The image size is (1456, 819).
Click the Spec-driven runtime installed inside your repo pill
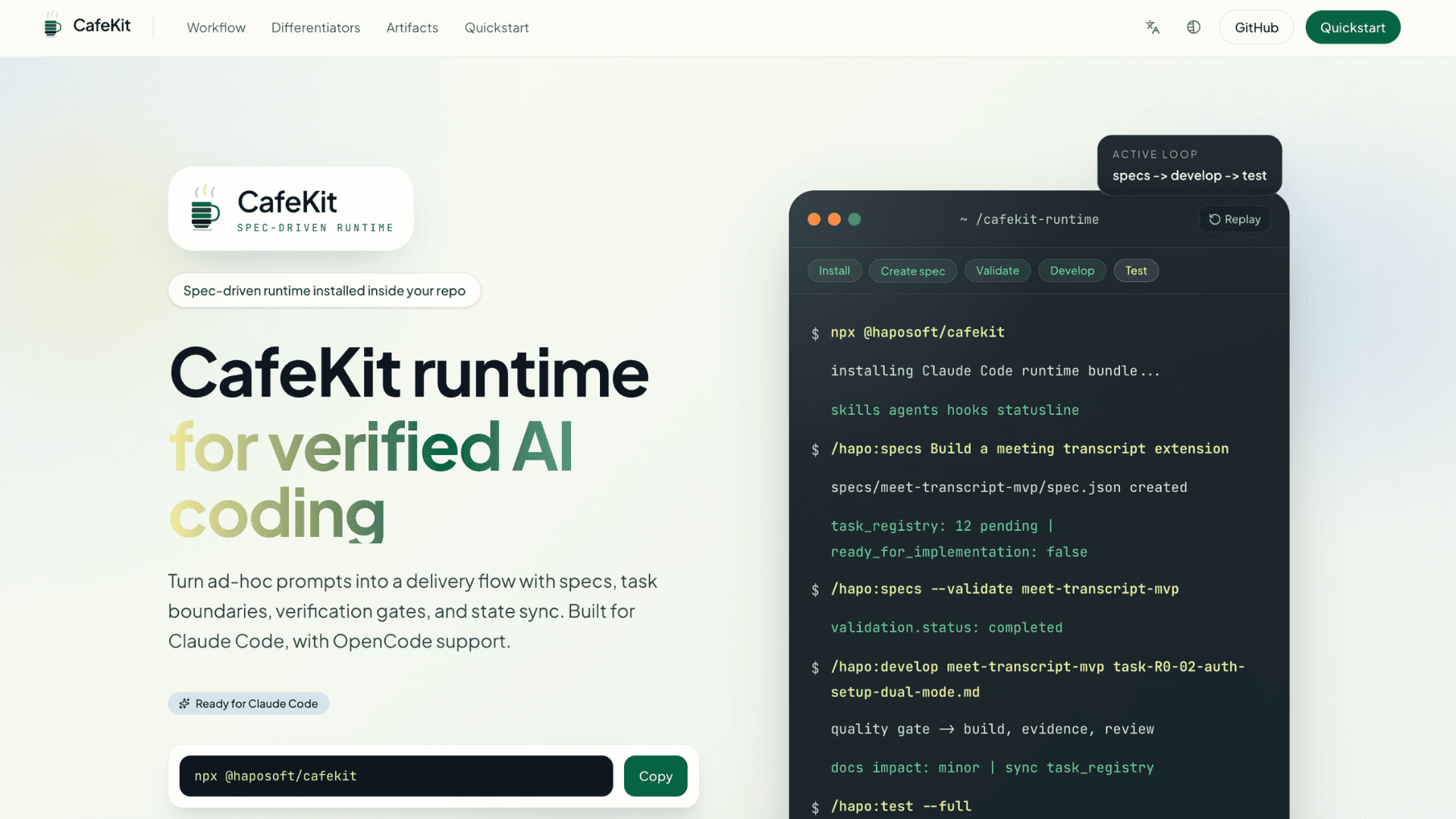[x=324, y=290]
